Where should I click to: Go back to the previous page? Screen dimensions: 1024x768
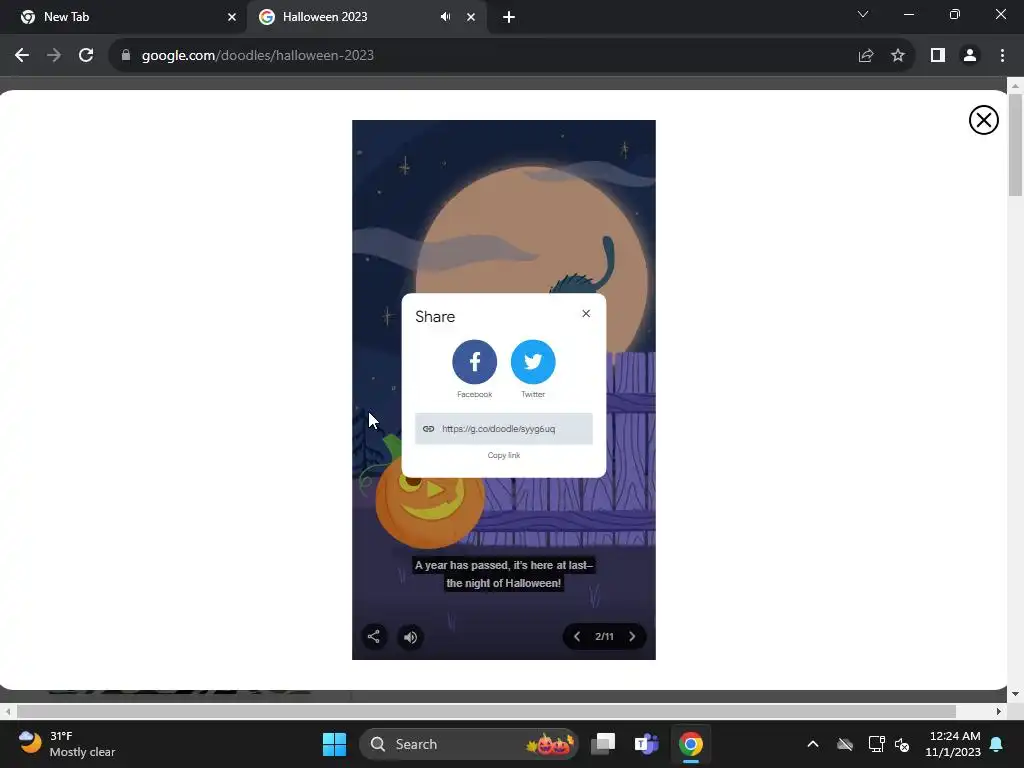point(22,56)
